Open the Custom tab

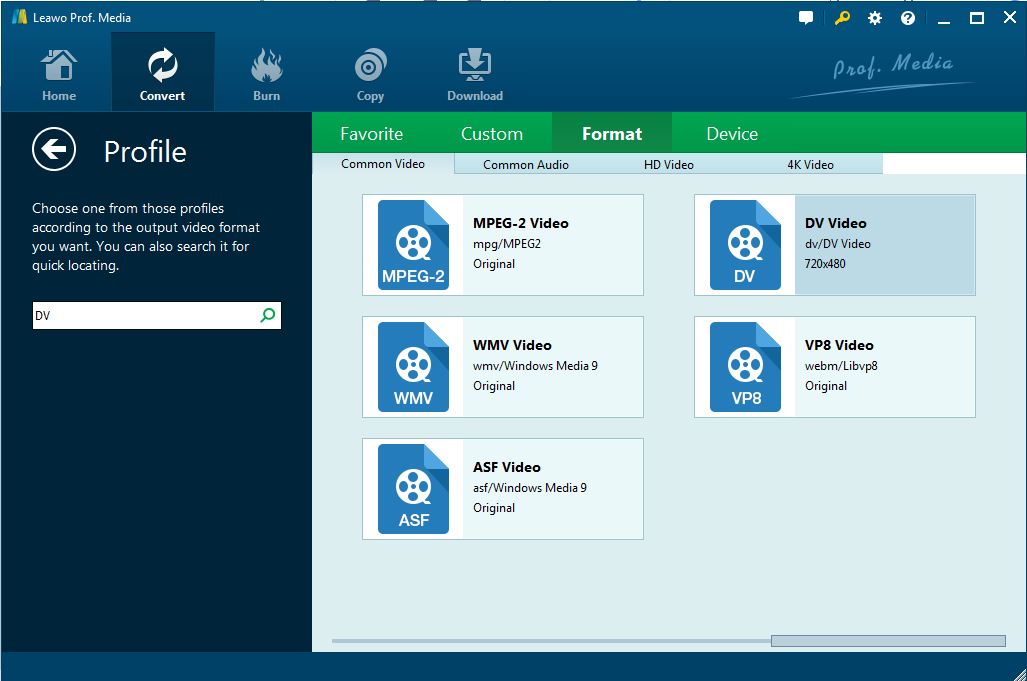[x=491, y=134]
